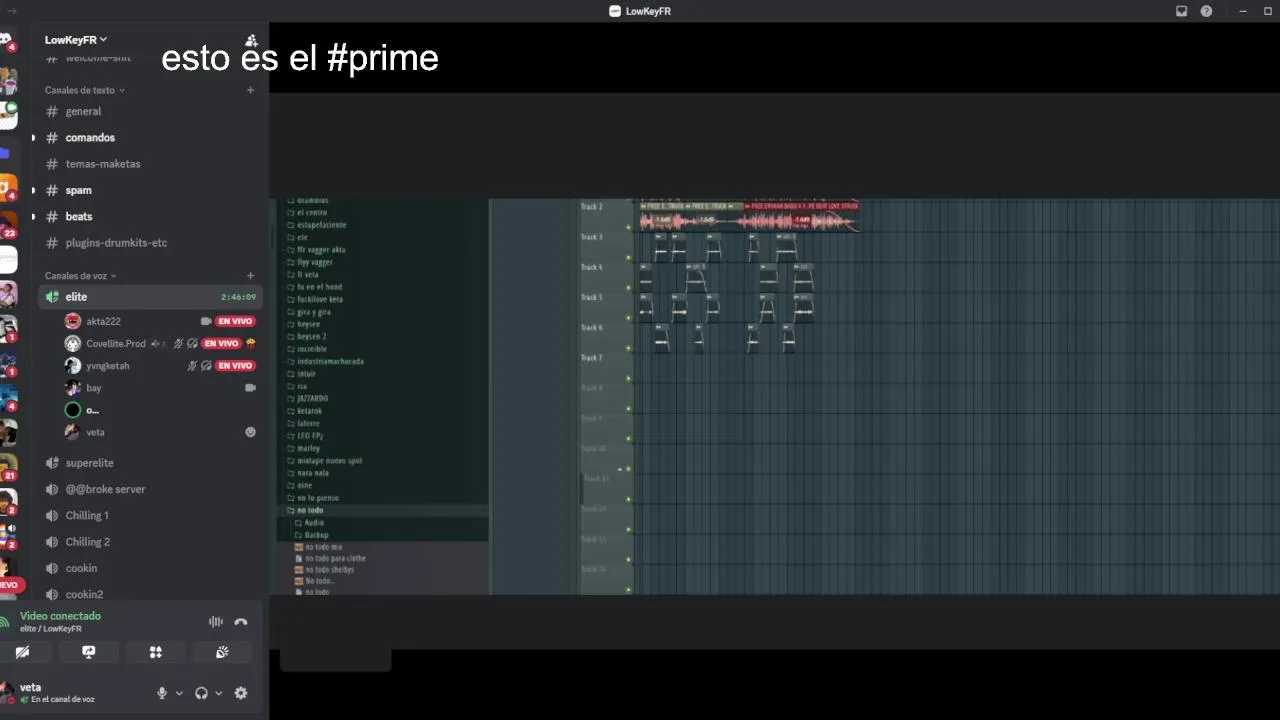This screenshot has width=1280, height=720.
Task: Collapse the Canales de texto category
Action: tap(85, 90)
